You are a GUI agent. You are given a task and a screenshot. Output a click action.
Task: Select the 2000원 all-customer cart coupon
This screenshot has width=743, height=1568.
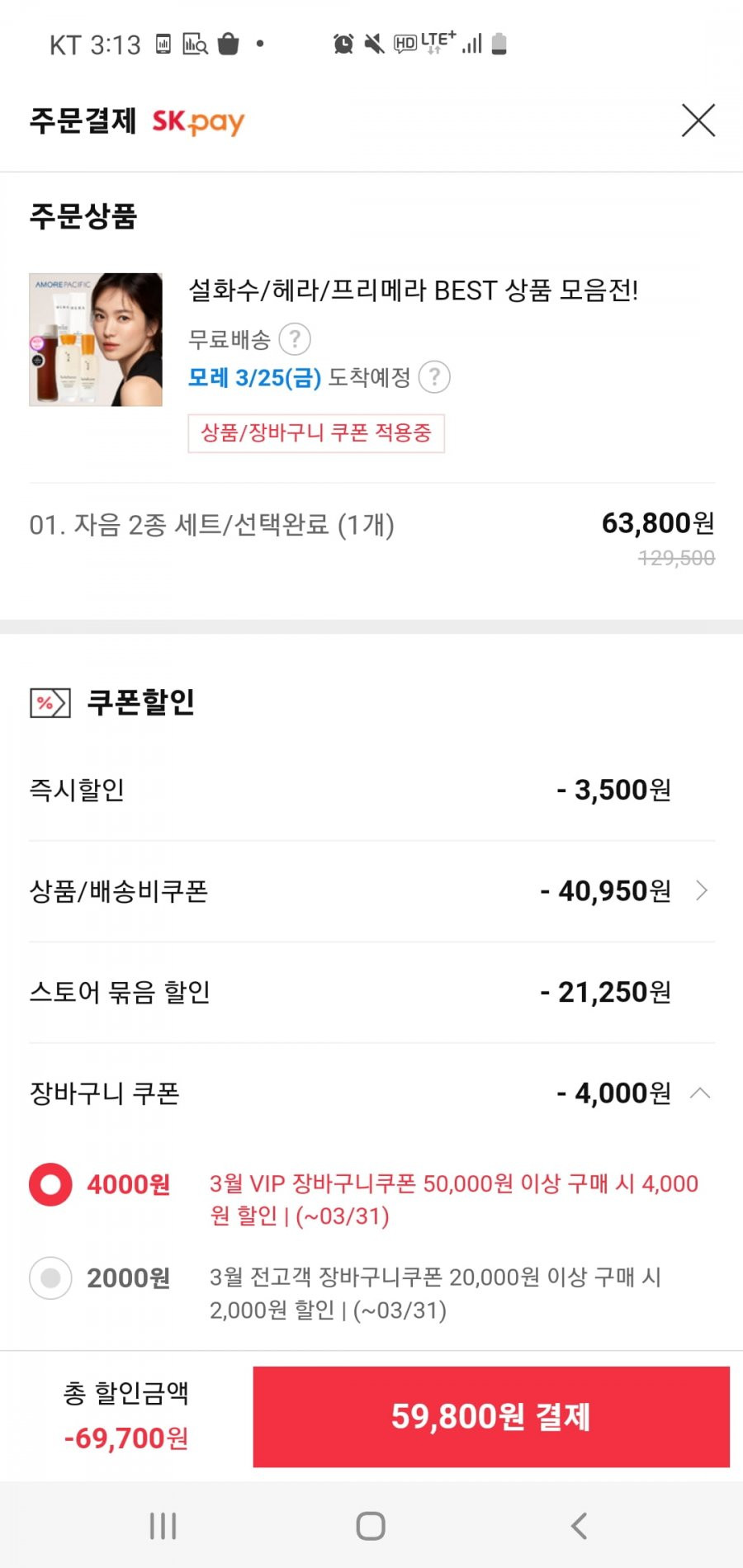pyautogui.click(x=50, y=1278)
